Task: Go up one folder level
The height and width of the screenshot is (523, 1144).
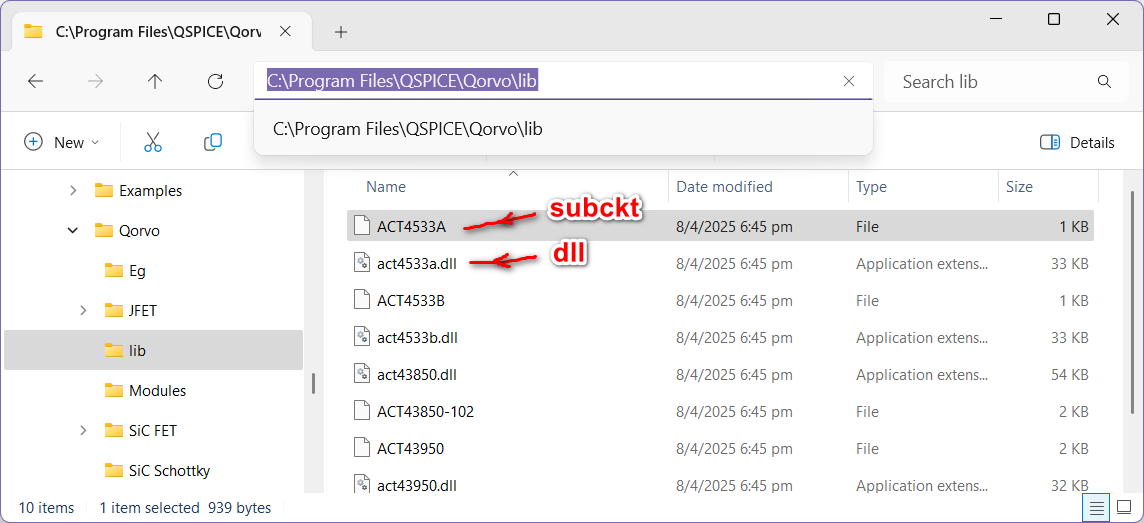Action: [x=155, y=82]
